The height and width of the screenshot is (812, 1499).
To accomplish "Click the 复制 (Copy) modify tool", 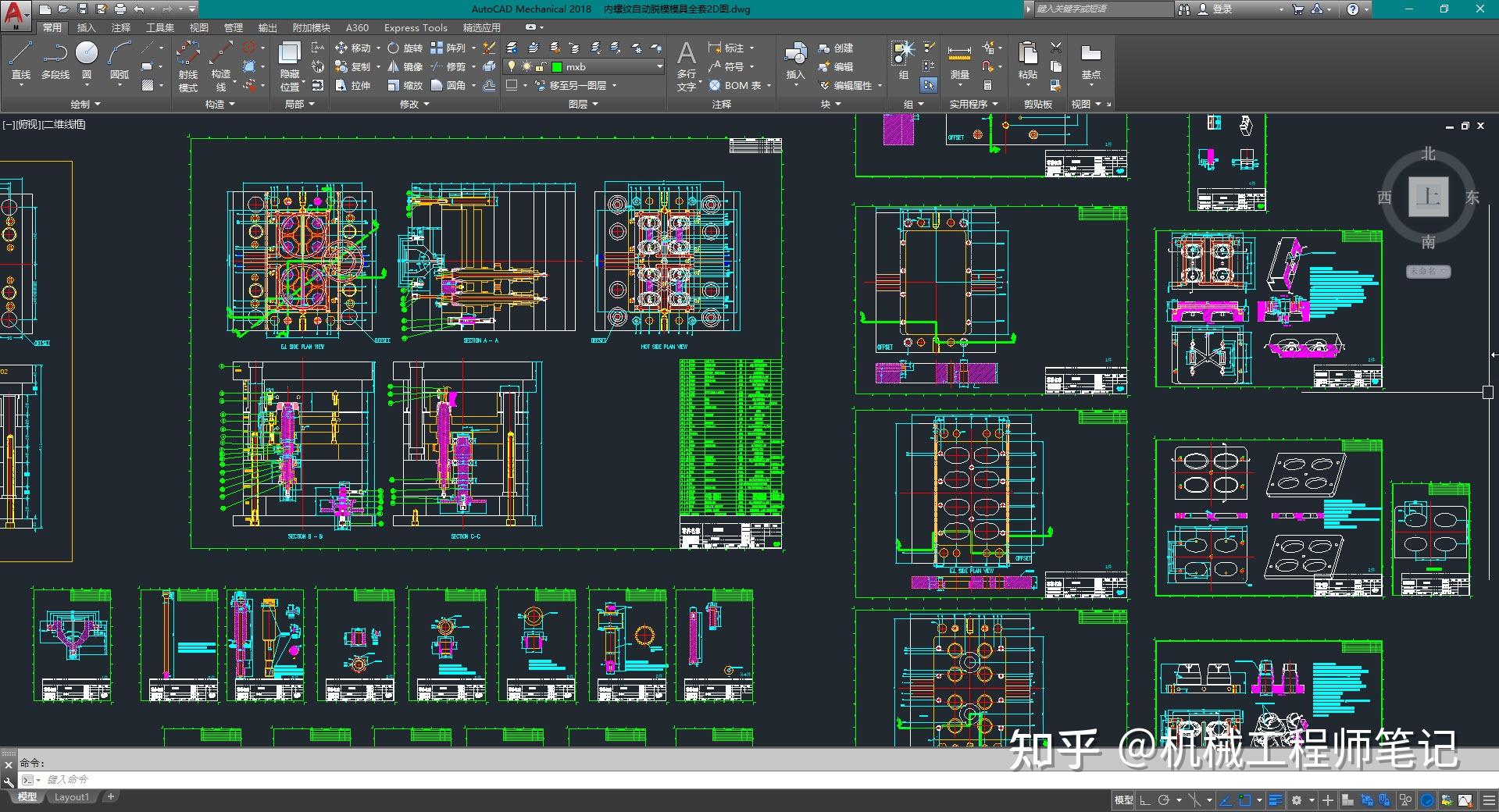I will pyautogui.click(x=359, y=66).
